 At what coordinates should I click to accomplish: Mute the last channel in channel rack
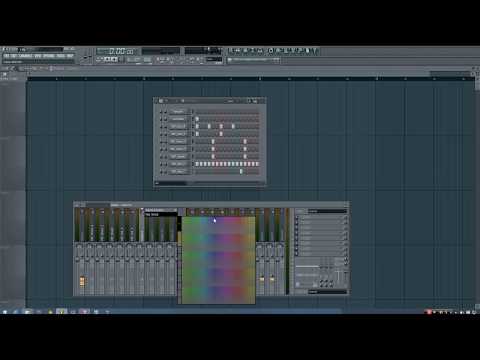tap(161, 172)
